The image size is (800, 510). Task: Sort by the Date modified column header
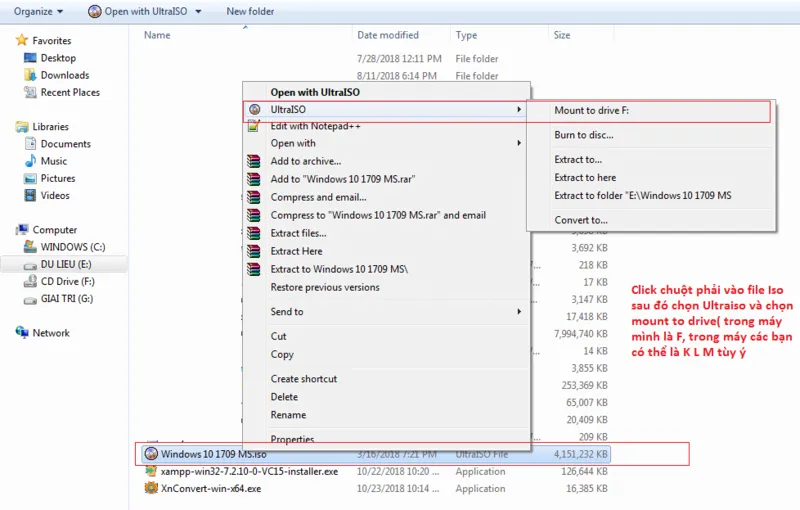click(388, 35)
